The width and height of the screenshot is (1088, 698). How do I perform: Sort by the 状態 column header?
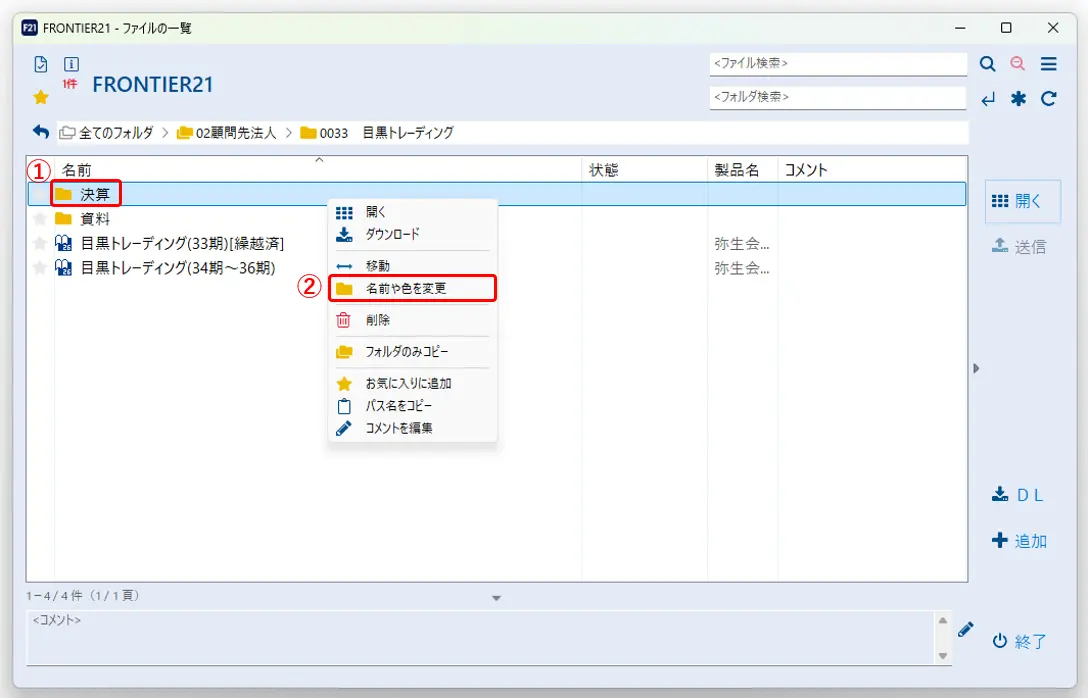pyautogui.click(x=645, y=170)
